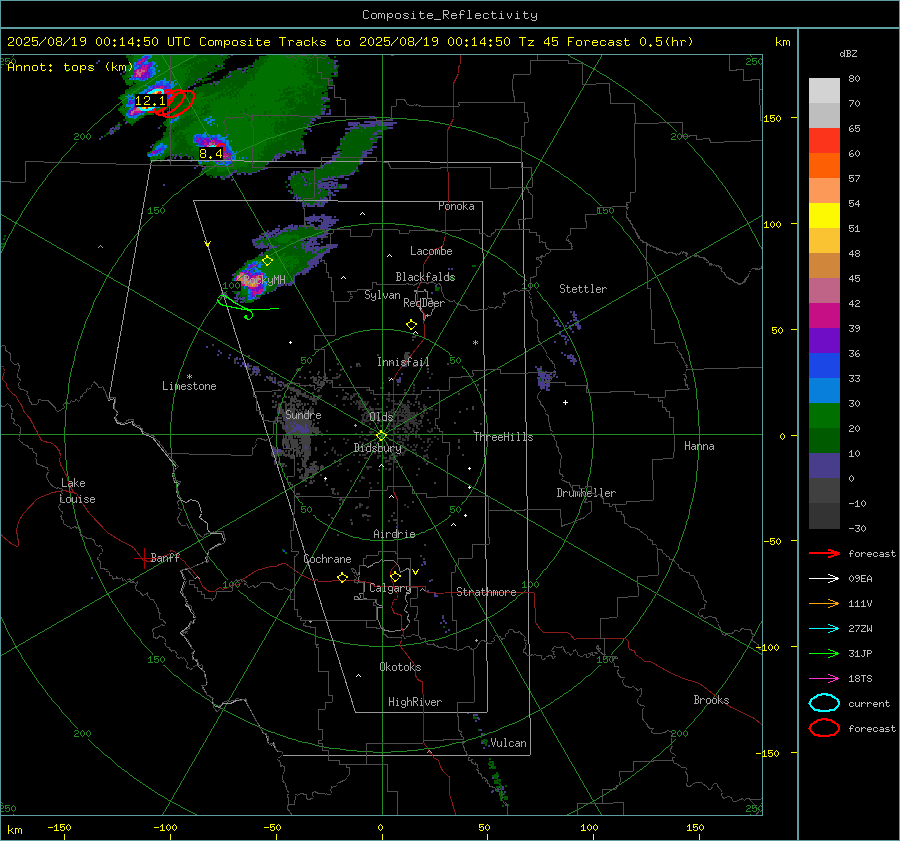Click the RedDeer city label
The height and width of the screenshot is (841, 900).
tap(424, 303)
